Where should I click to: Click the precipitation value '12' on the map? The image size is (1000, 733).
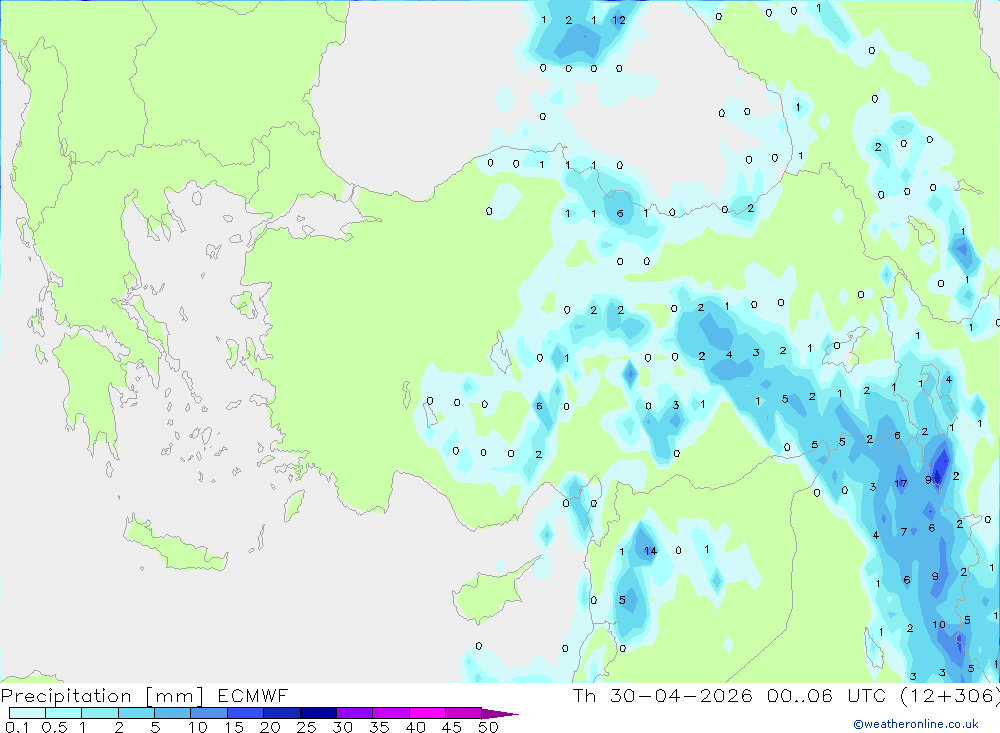pos(619,20)
